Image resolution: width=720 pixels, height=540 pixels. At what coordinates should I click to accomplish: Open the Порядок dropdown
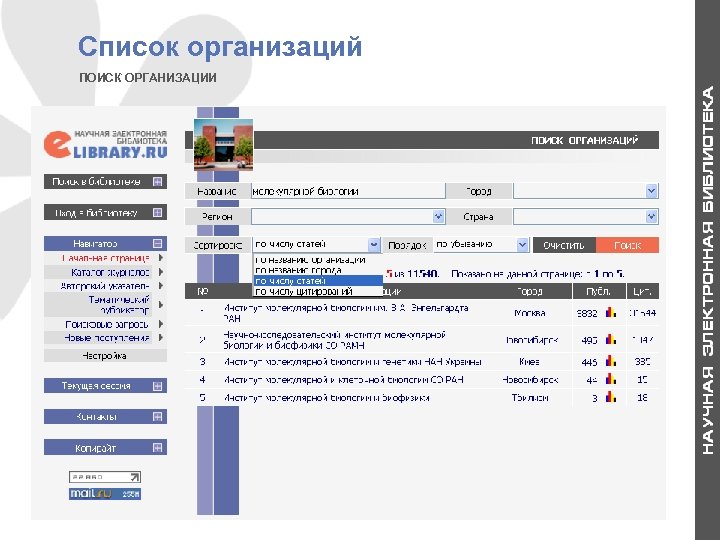522,244
